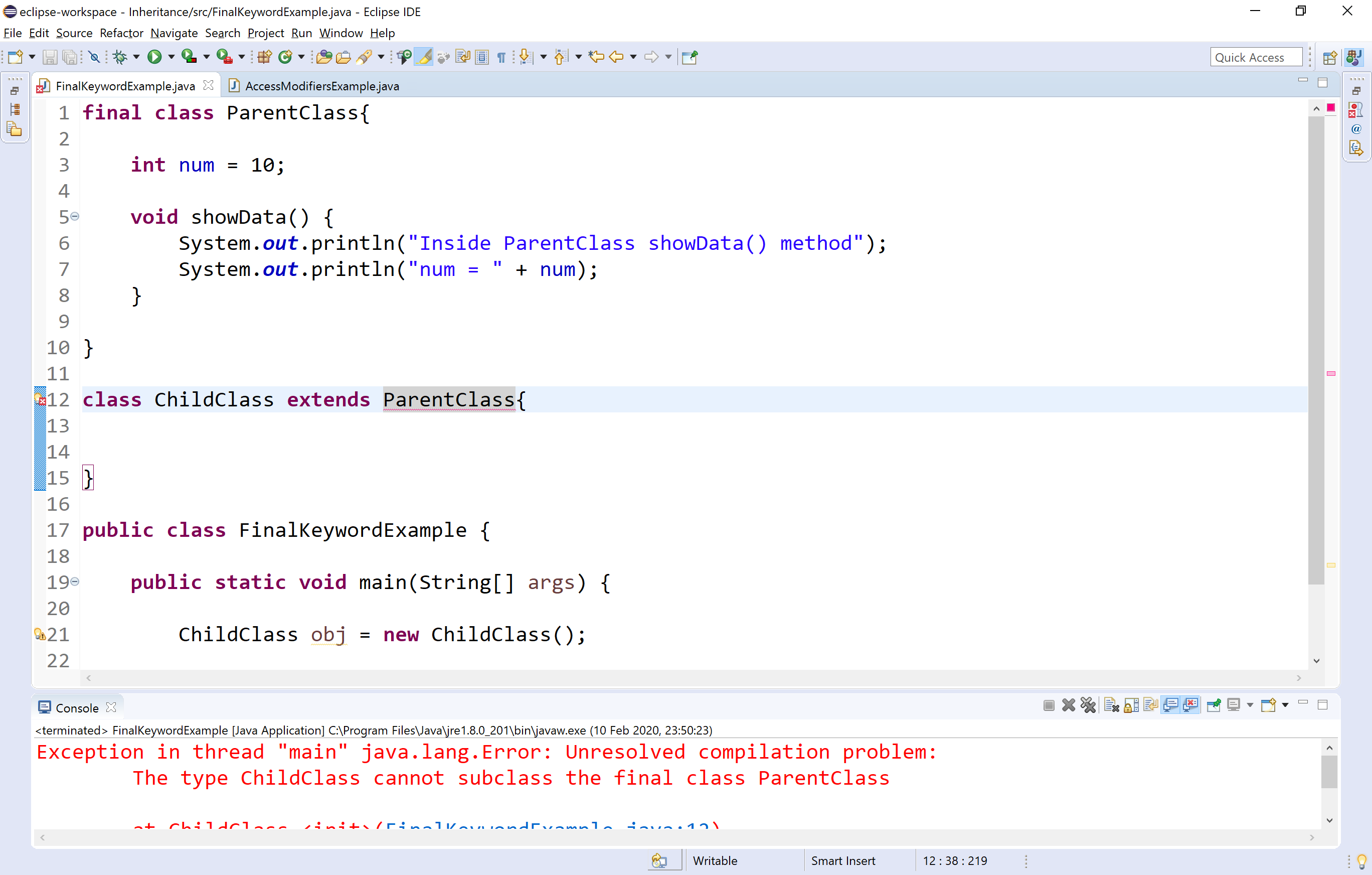Viewport: 1372px width, 875px height.
Task: Collapse the showData method fold marker
Action: click(x=76, y=217)
